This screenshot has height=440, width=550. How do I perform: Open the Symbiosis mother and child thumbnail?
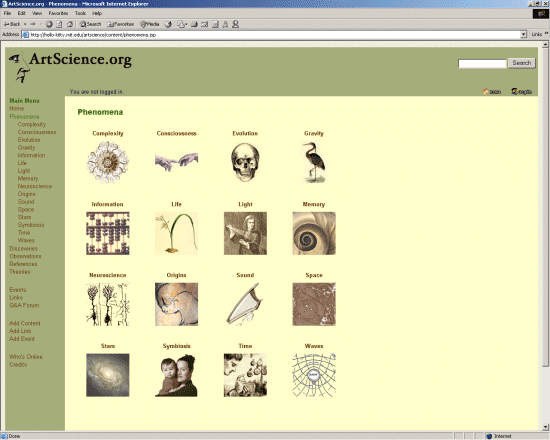pos(176,375)
